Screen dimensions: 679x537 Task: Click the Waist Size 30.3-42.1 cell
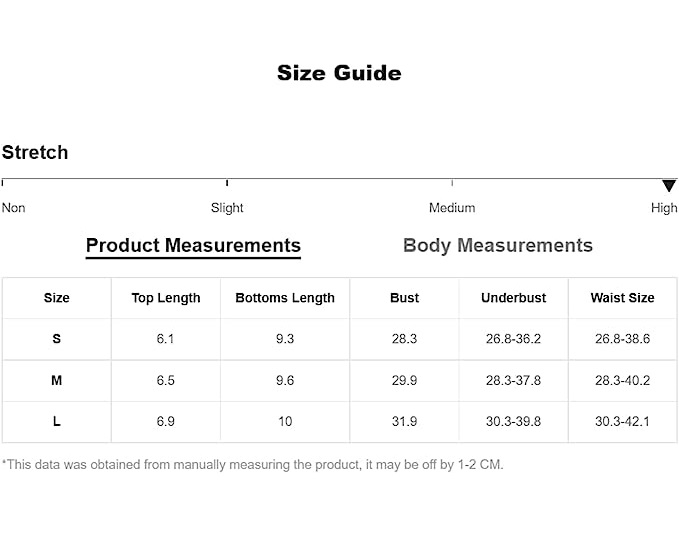pyautogui.click(x=622, y=422)
